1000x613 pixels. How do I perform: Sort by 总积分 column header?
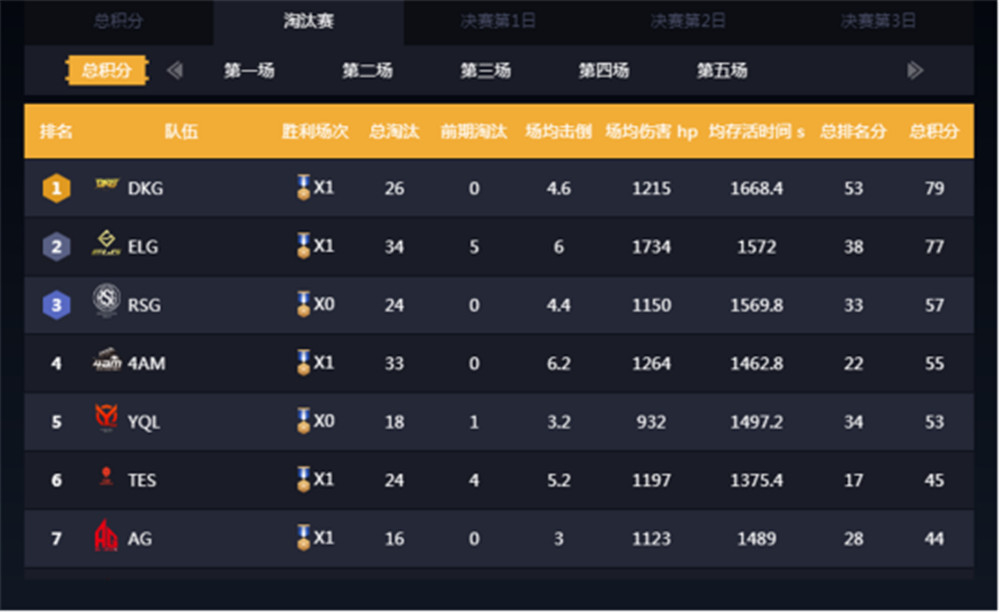(x=934, y=132)
